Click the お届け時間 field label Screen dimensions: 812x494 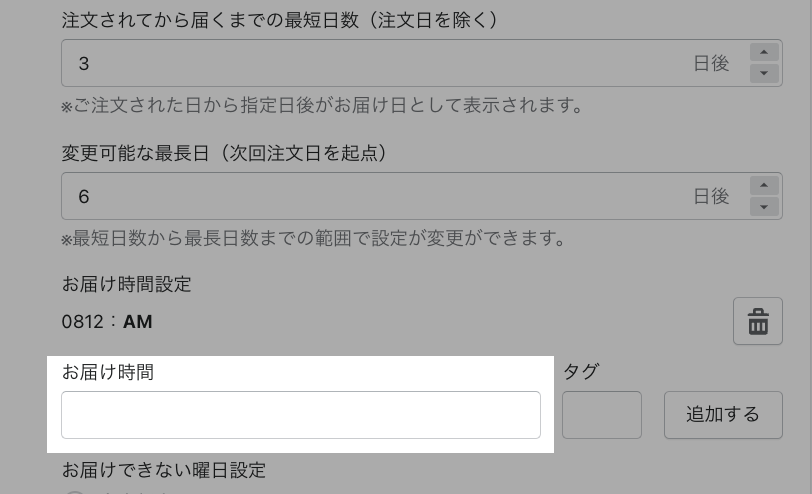108,372
